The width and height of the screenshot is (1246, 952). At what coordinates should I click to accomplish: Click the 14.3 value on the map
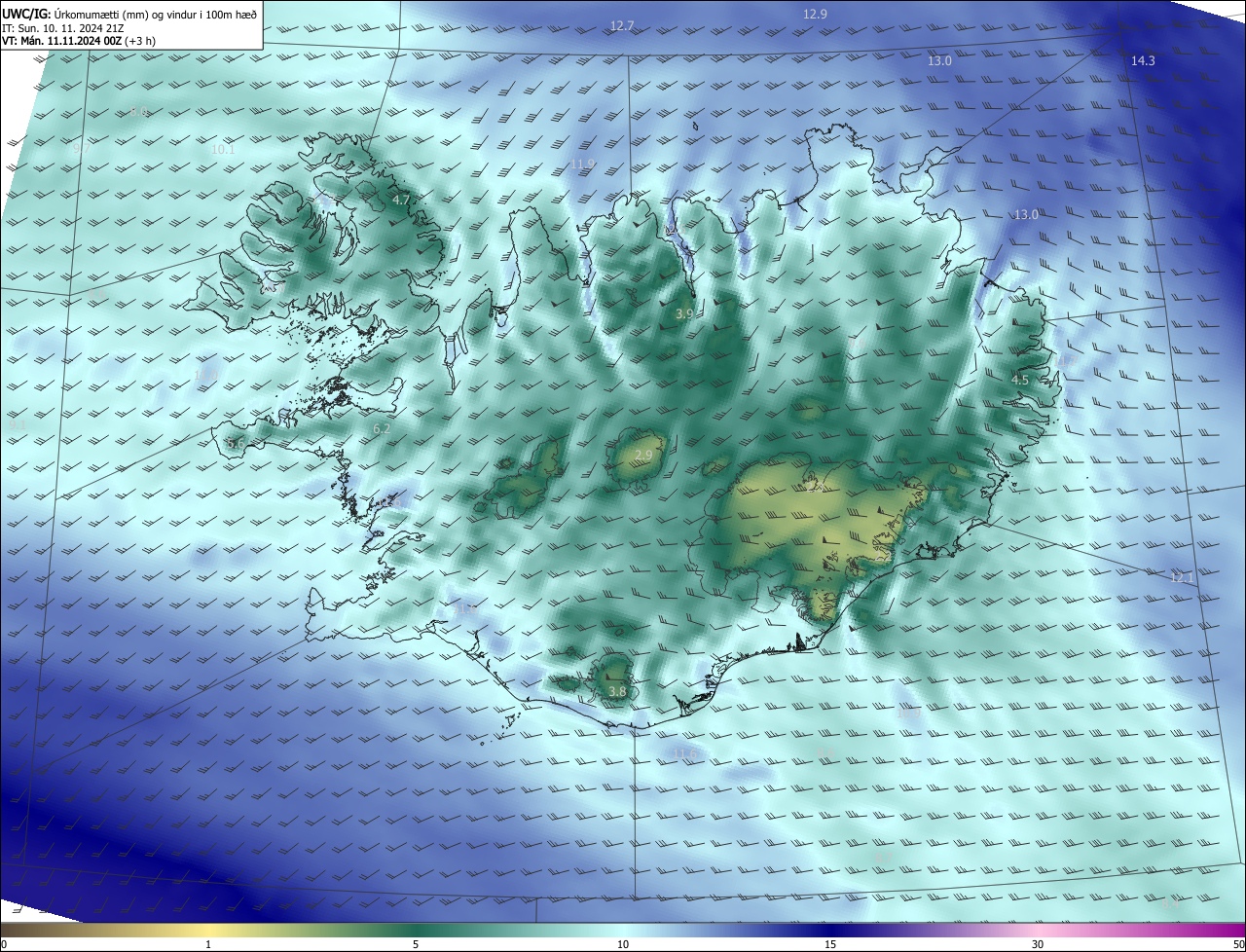coord(1143,60)
